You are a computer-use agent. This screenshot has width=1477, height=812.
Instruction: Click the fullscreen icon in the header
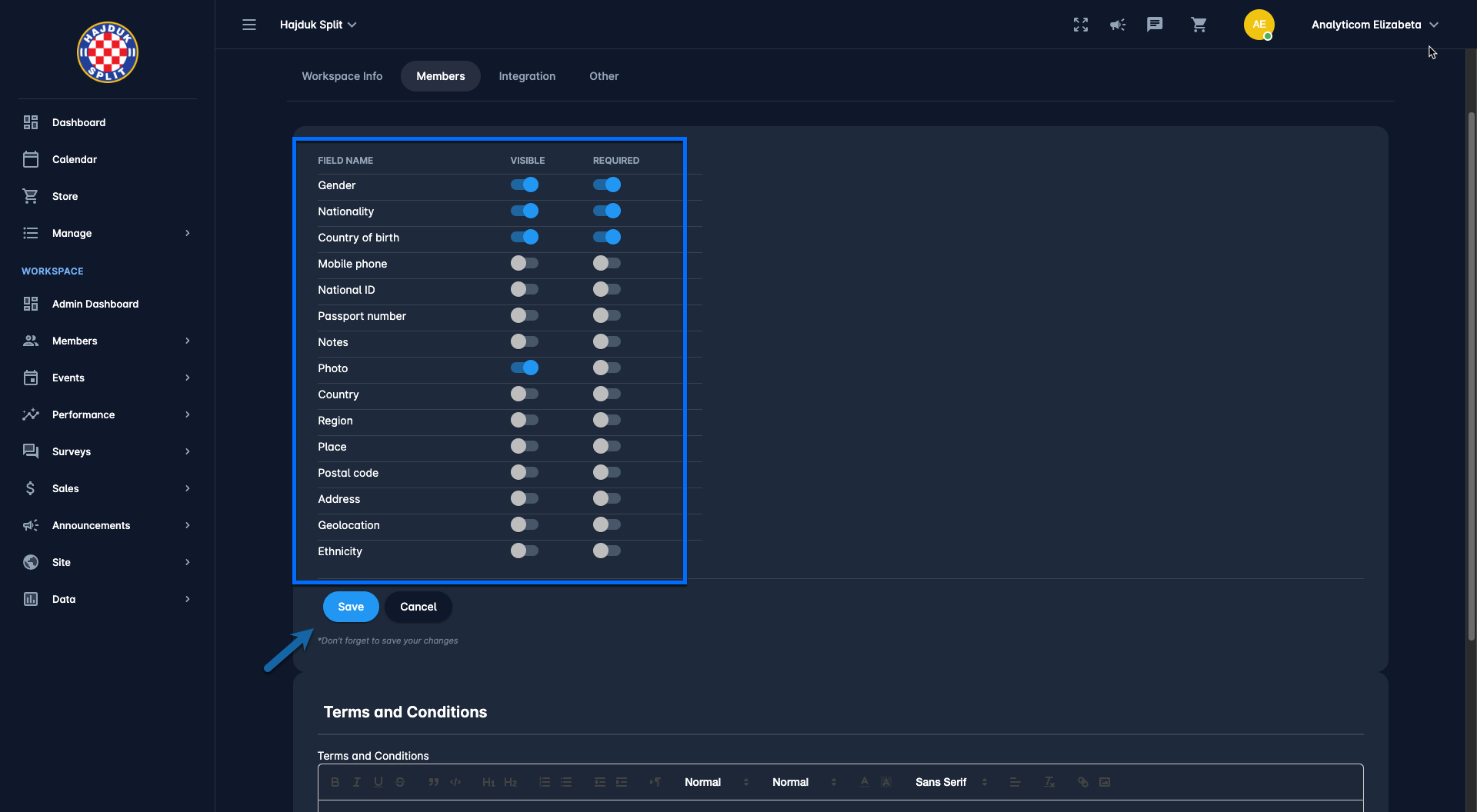(x=1081, y=25)
